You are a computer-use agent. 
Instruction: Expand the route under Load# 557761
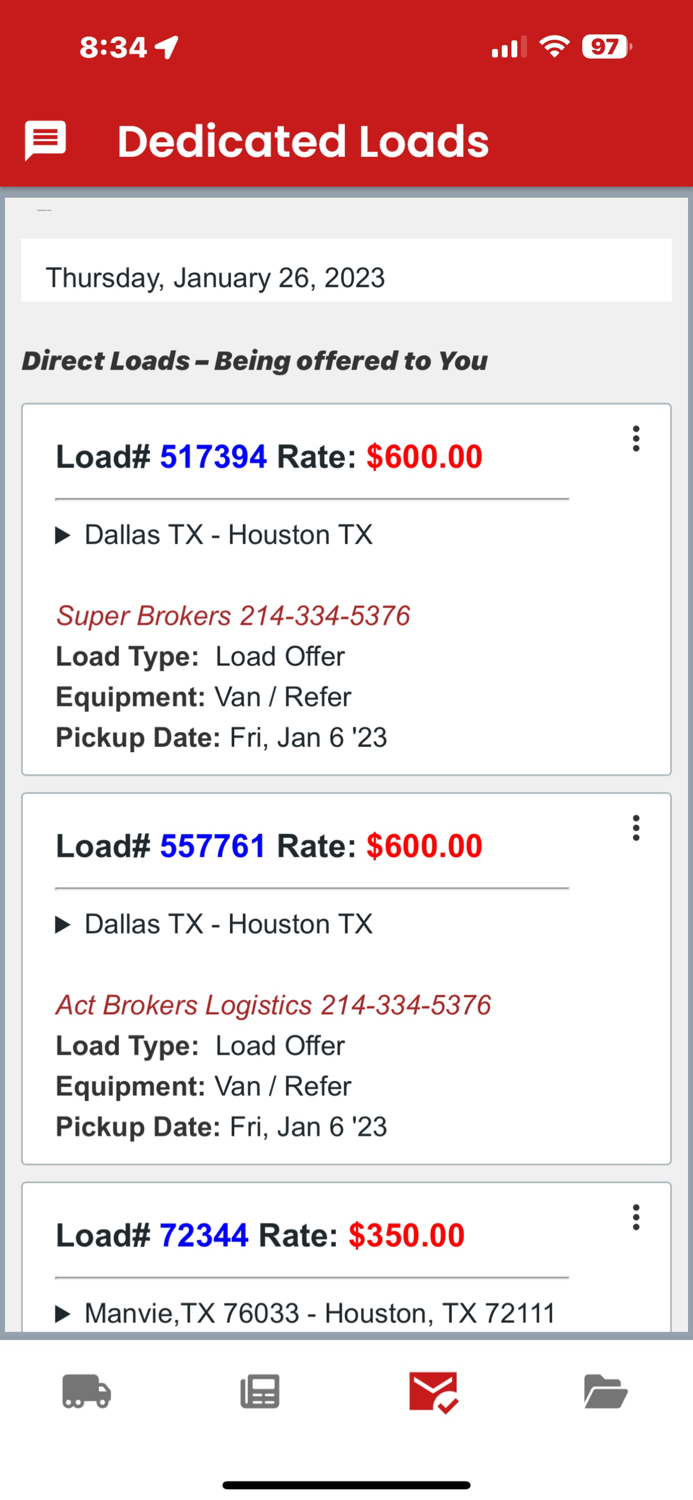[x=63, y=924]
